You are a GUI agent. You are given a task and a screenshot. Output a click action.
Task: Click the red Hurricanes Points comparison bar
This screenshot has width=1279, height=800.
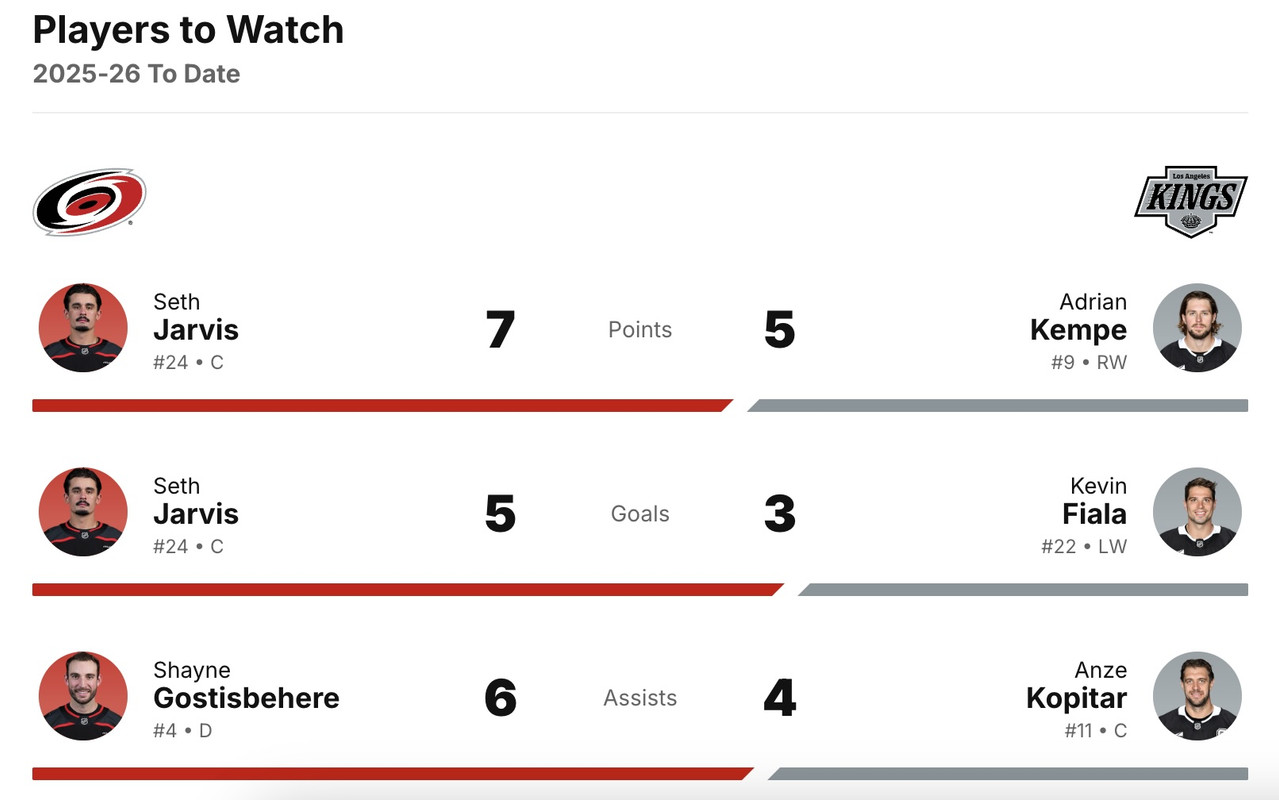380,406
